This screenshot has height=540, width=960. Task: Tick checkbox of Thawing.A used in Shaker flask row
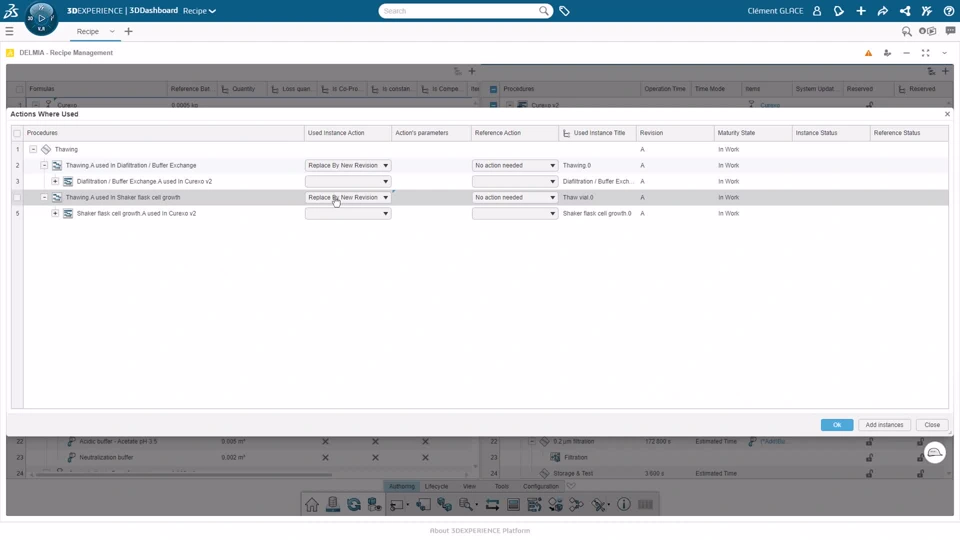point(17,198)
